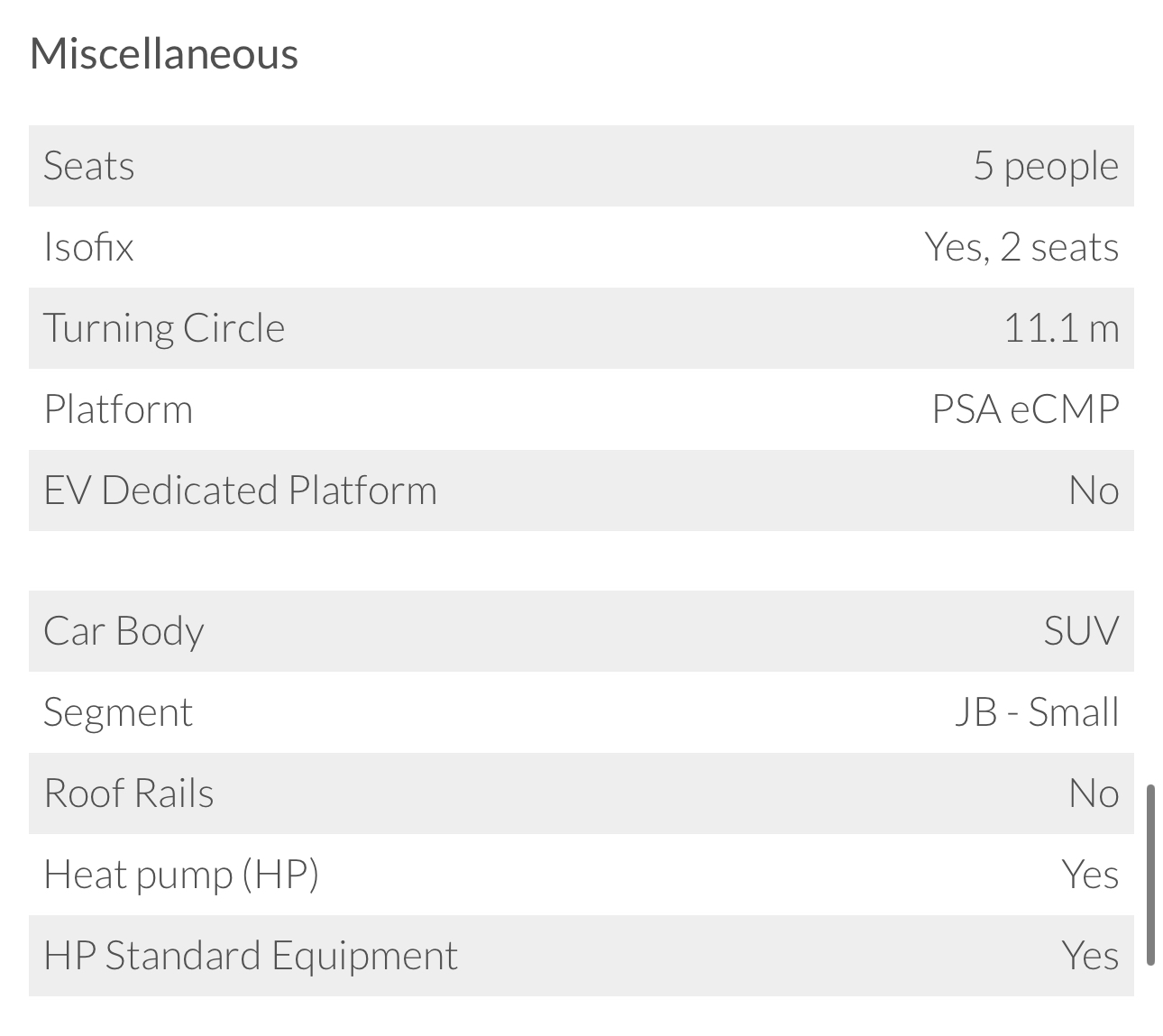Click the vertical scrollbar thumb
Viewport: 1163px width, 1036px height.
tap(1149, 875)
